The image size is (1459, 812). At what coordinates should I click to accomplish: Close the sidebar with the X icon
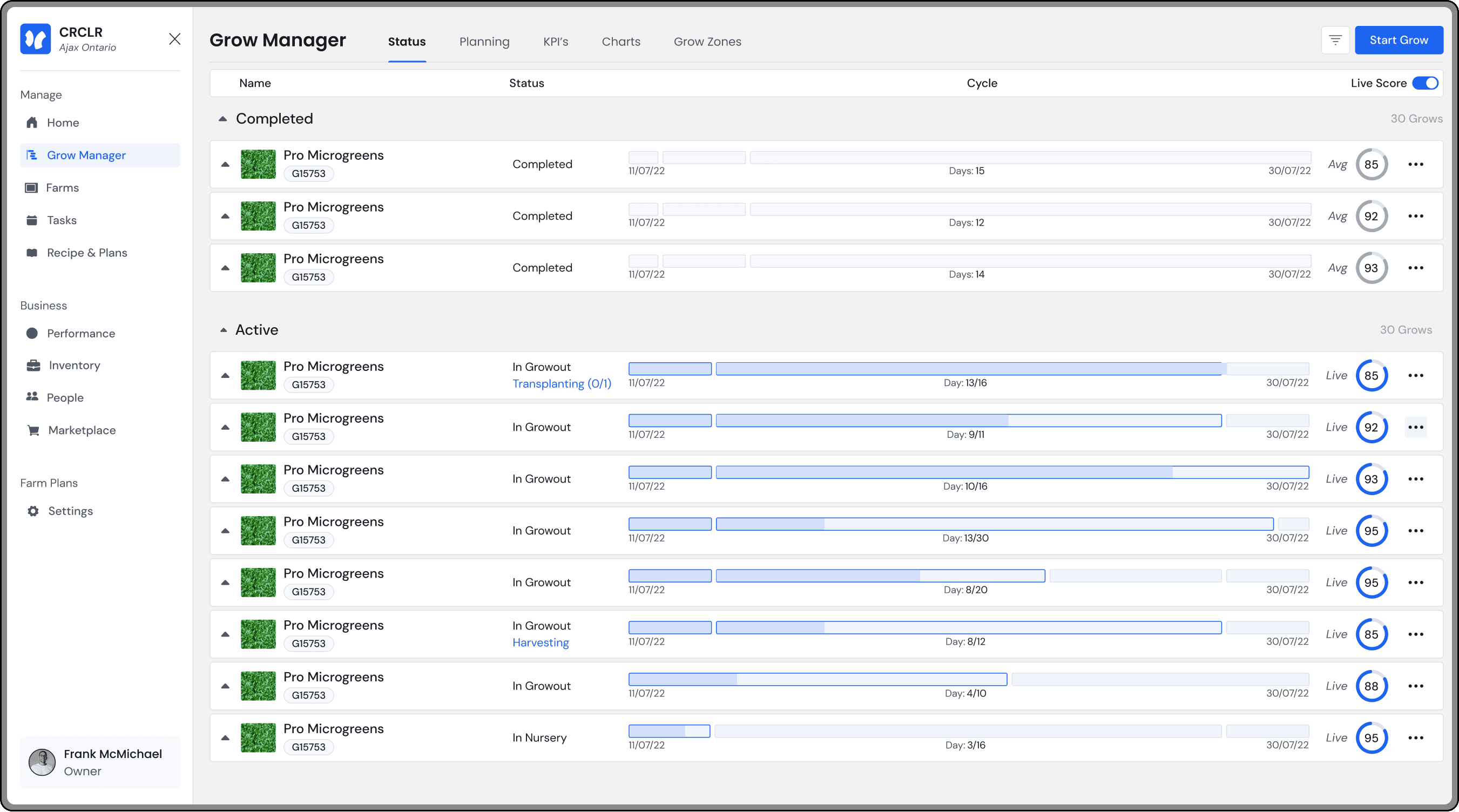(174, 39)
